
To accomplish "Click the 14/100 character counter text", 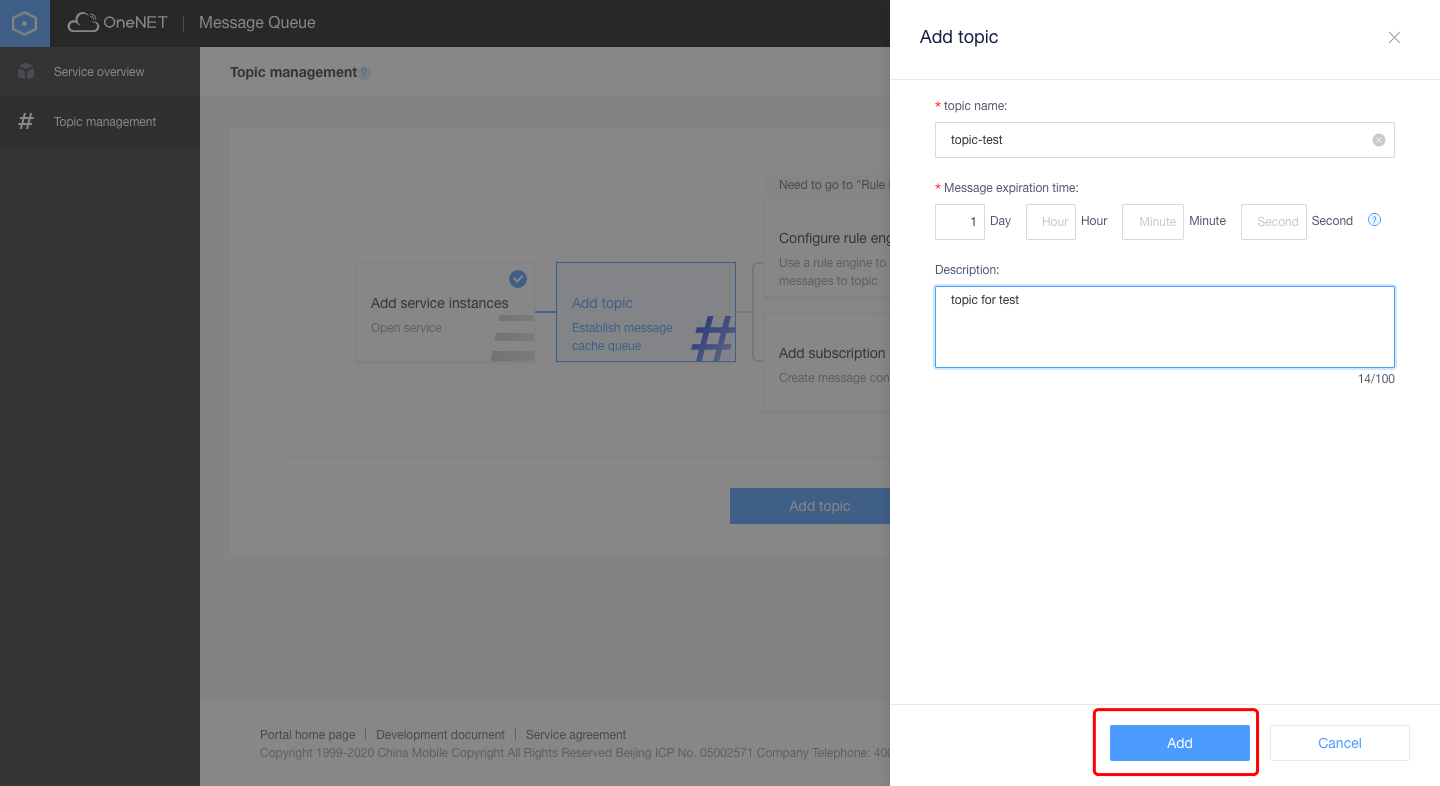I will pos(1376,379).
